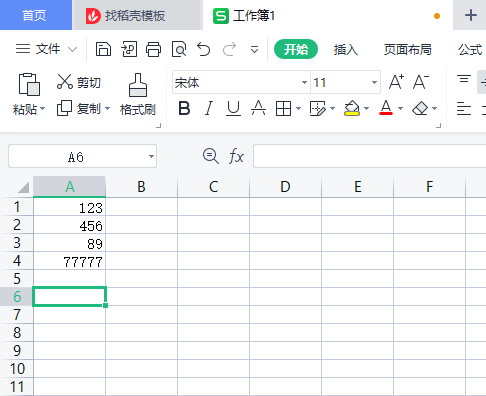Click the Cut scissors button

coord(79,82)
